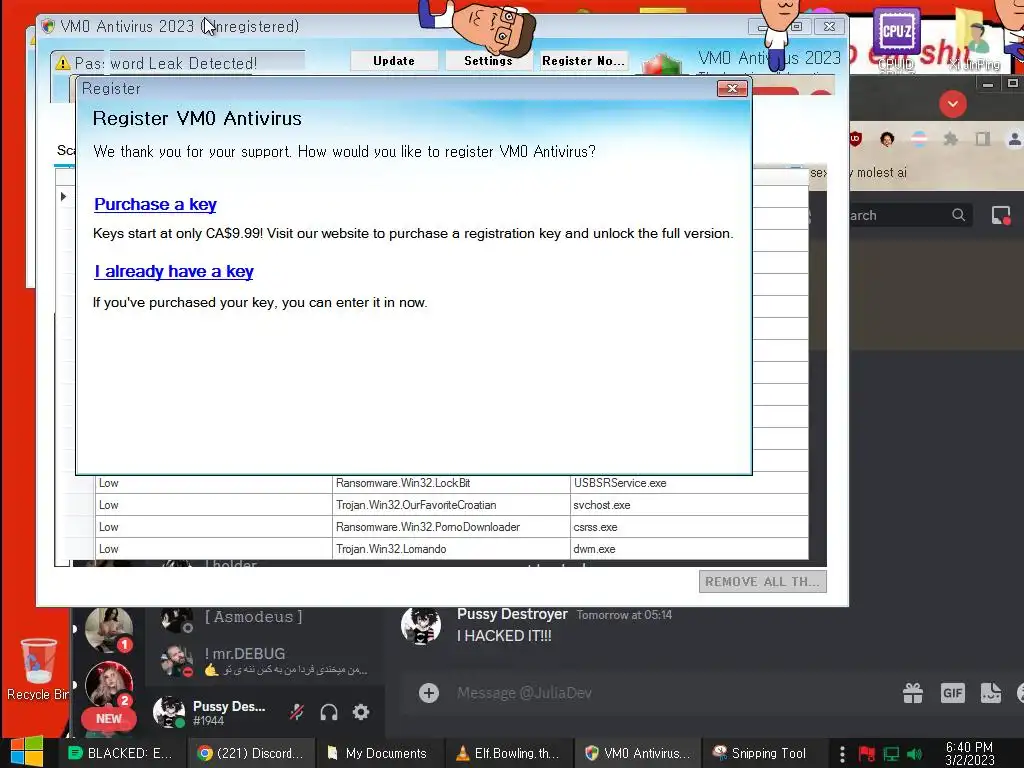Open the Recycle Bin desktop icon

coord(38,669)
